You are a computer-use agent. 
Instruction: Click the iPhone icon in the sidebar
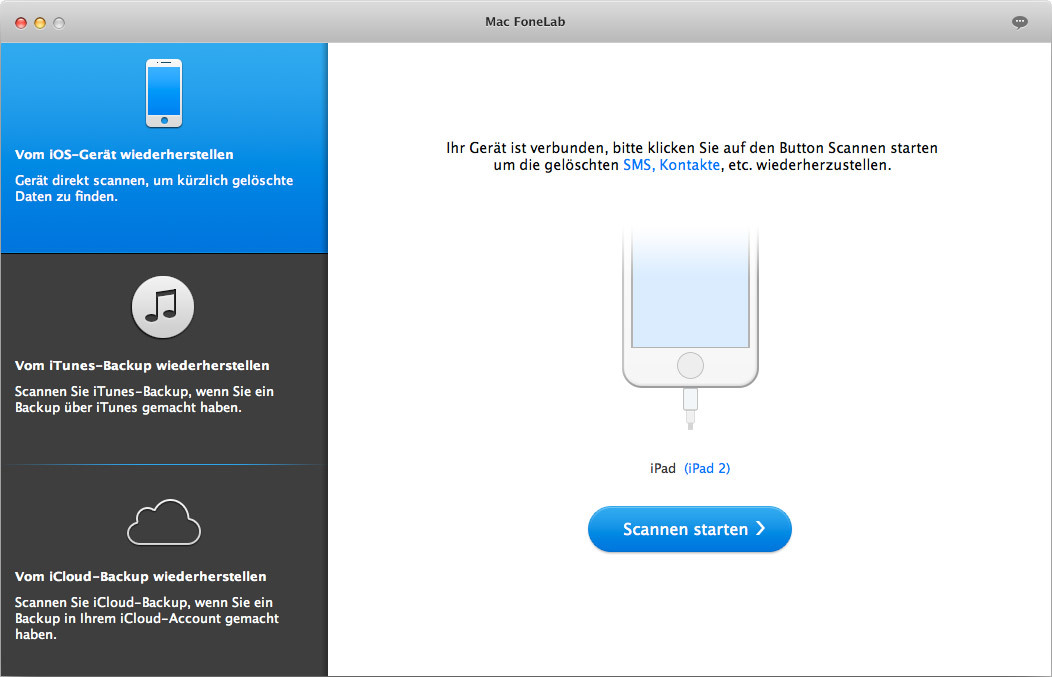point(164,93)
